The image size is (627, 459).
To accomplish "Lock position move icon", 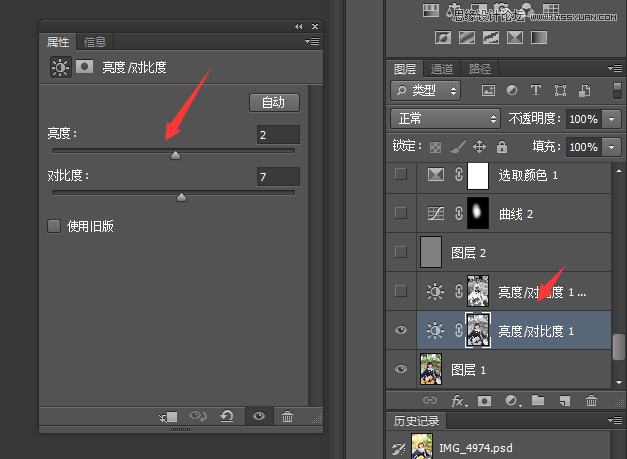I will (x=479, y=147).
